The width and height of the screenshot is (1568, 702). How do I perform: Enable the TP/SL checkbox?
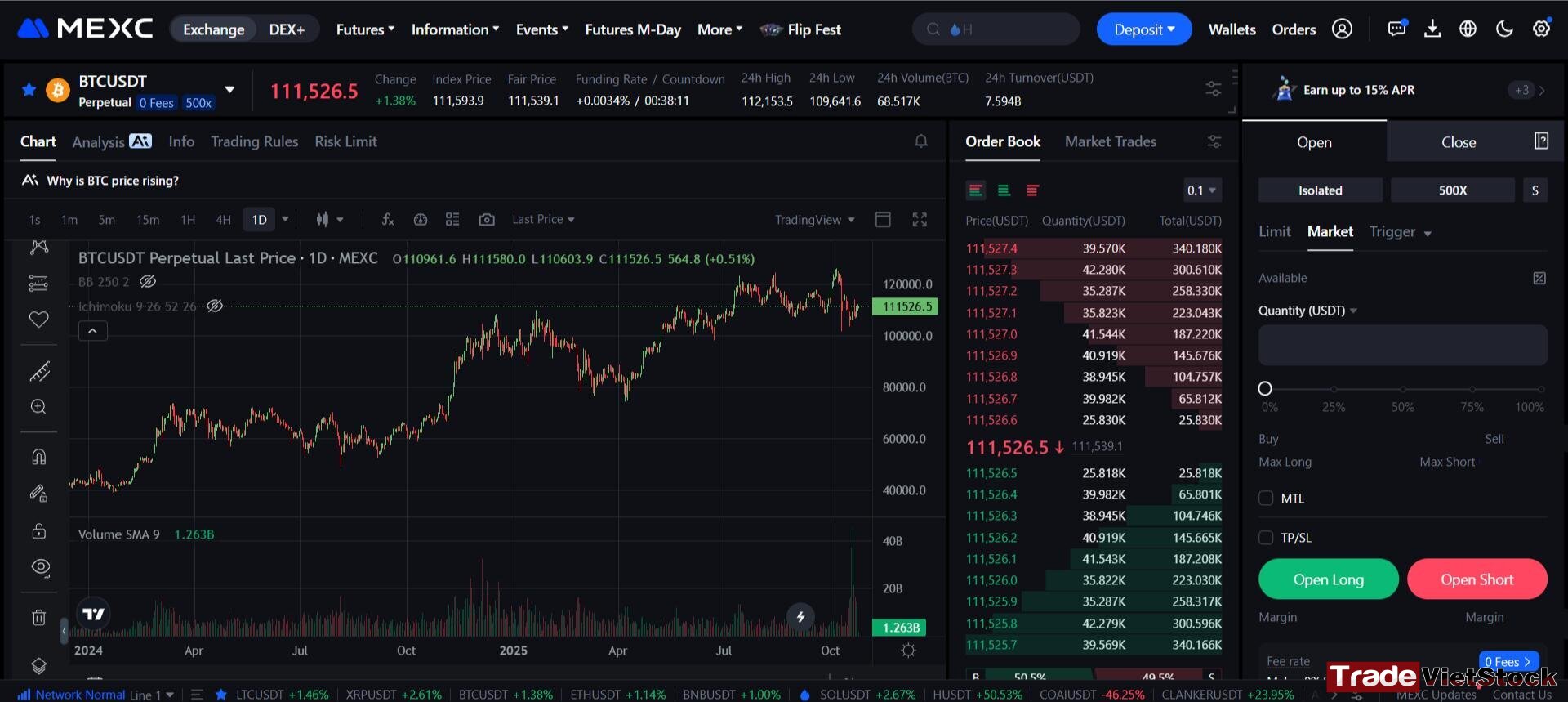click(x=1266, y=537)
